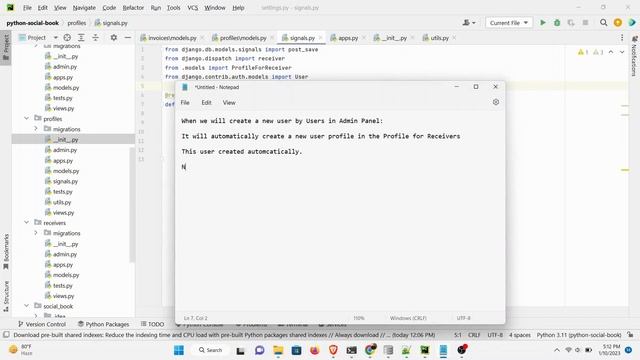Open Project view mode dropdown arrow
Screen dimensions: 640x360
click(56, 38)
